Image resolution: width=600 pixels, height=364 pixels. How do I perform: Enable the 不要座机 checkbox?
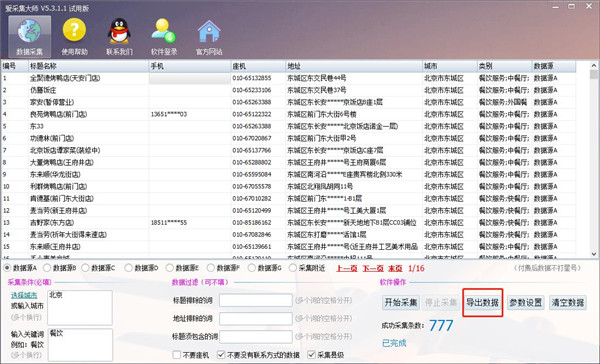pyautogui.click(x=177, y=355)
